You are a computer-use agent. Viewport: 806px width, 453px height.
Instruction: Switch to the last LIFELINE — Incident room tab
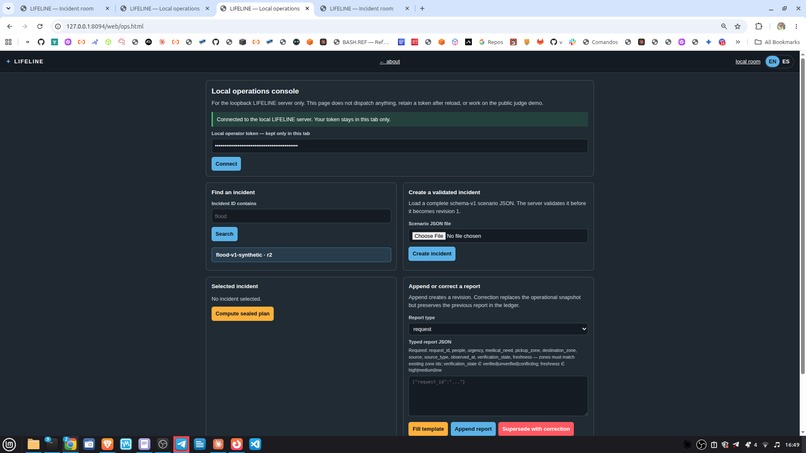pos(364,8)
